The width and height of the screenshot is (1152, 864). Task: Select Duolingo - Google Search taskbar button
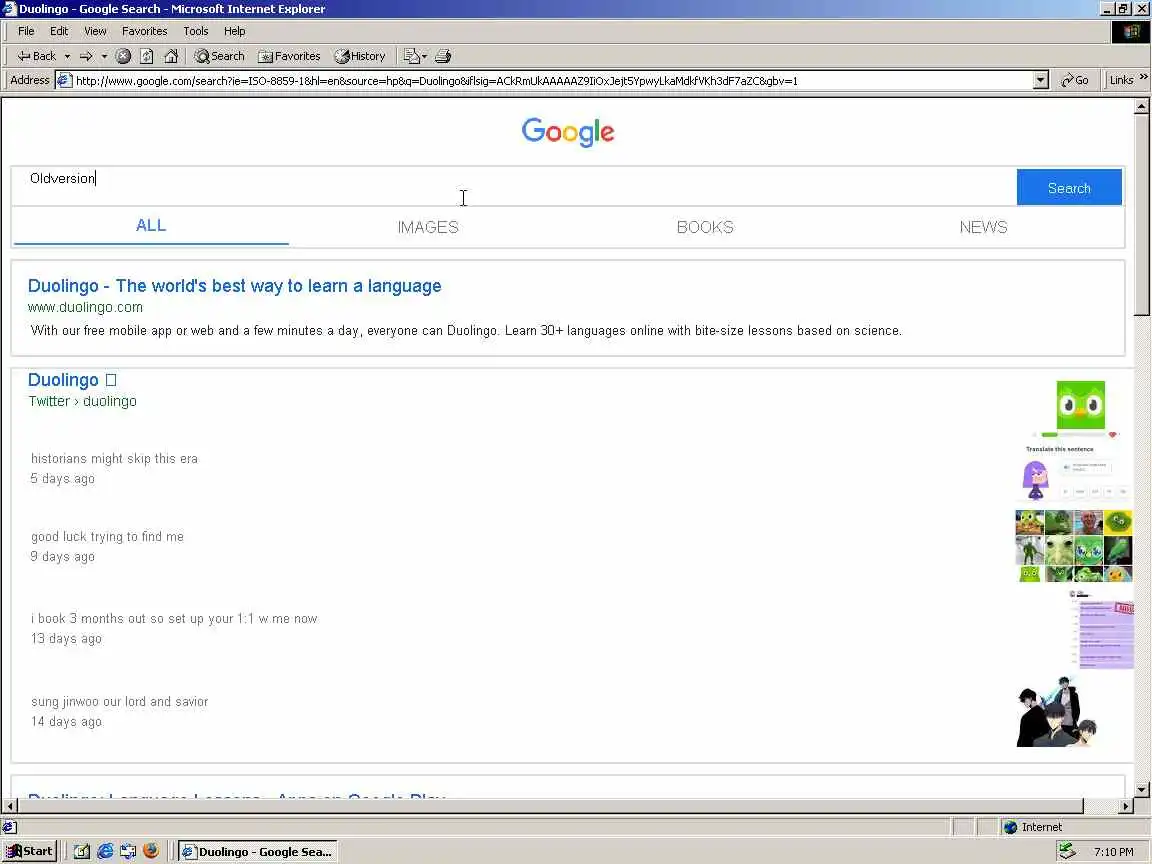pos(258,852)
